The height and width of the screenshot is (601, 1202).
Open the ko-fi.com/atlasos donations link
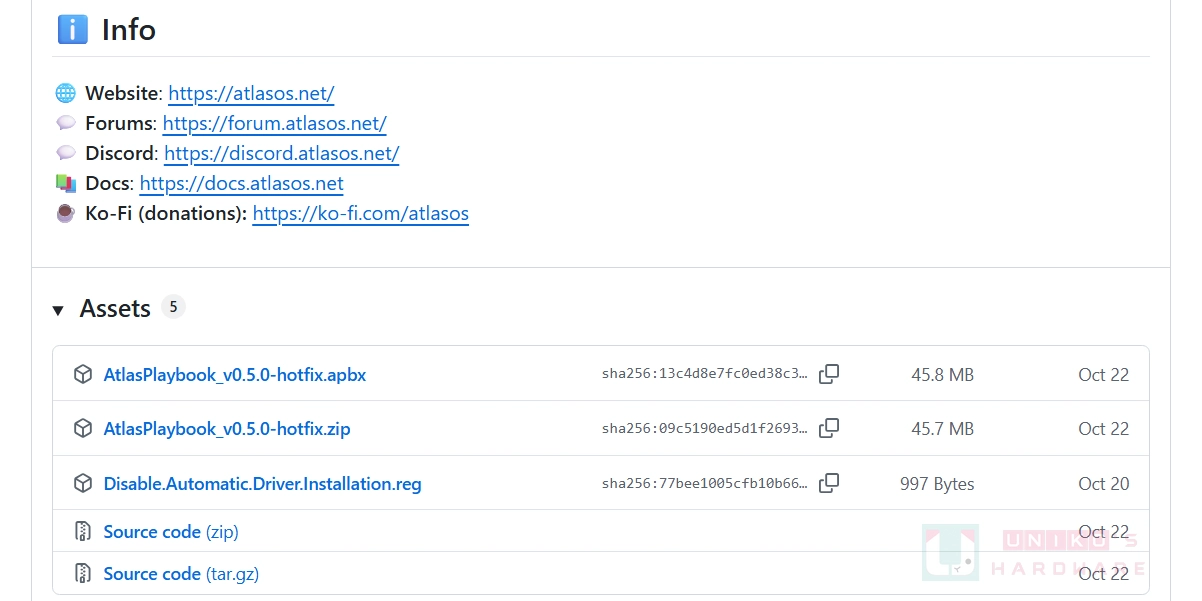(360, 214)
